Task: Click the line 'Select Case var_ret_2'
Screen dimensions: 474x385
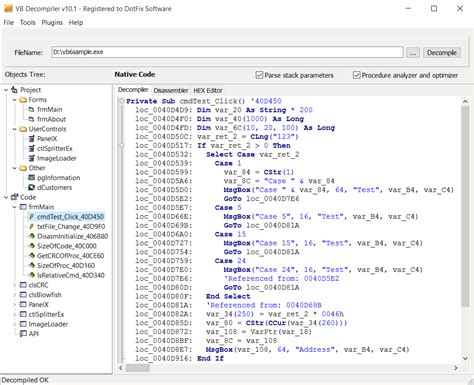Action: (252, 154)
